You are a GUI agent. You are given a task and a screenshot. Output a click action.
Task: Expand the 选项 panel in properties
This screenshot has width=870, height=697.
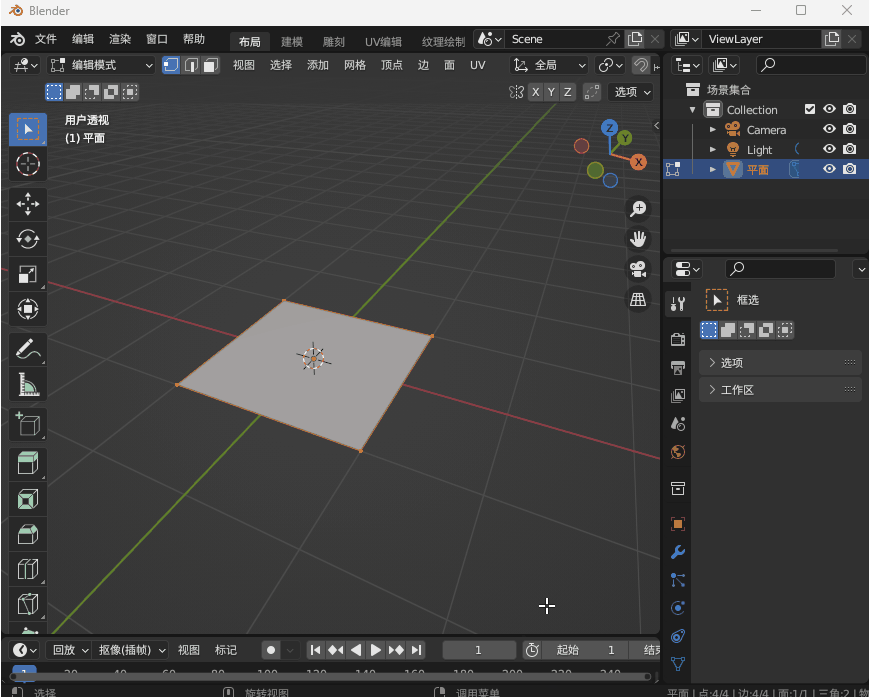[780, 362]
